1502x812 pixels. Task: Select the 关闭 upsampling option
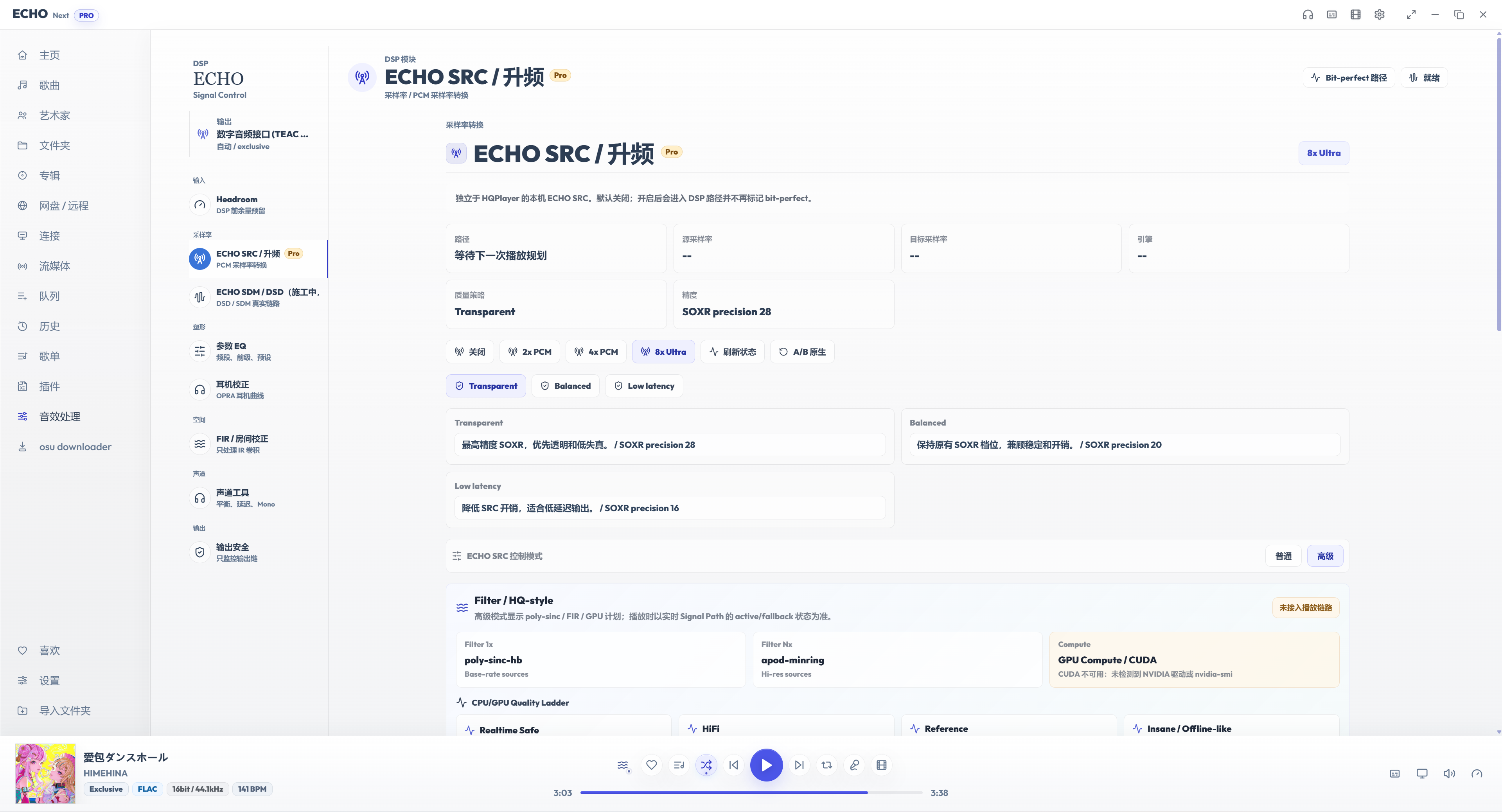(470, 352)
